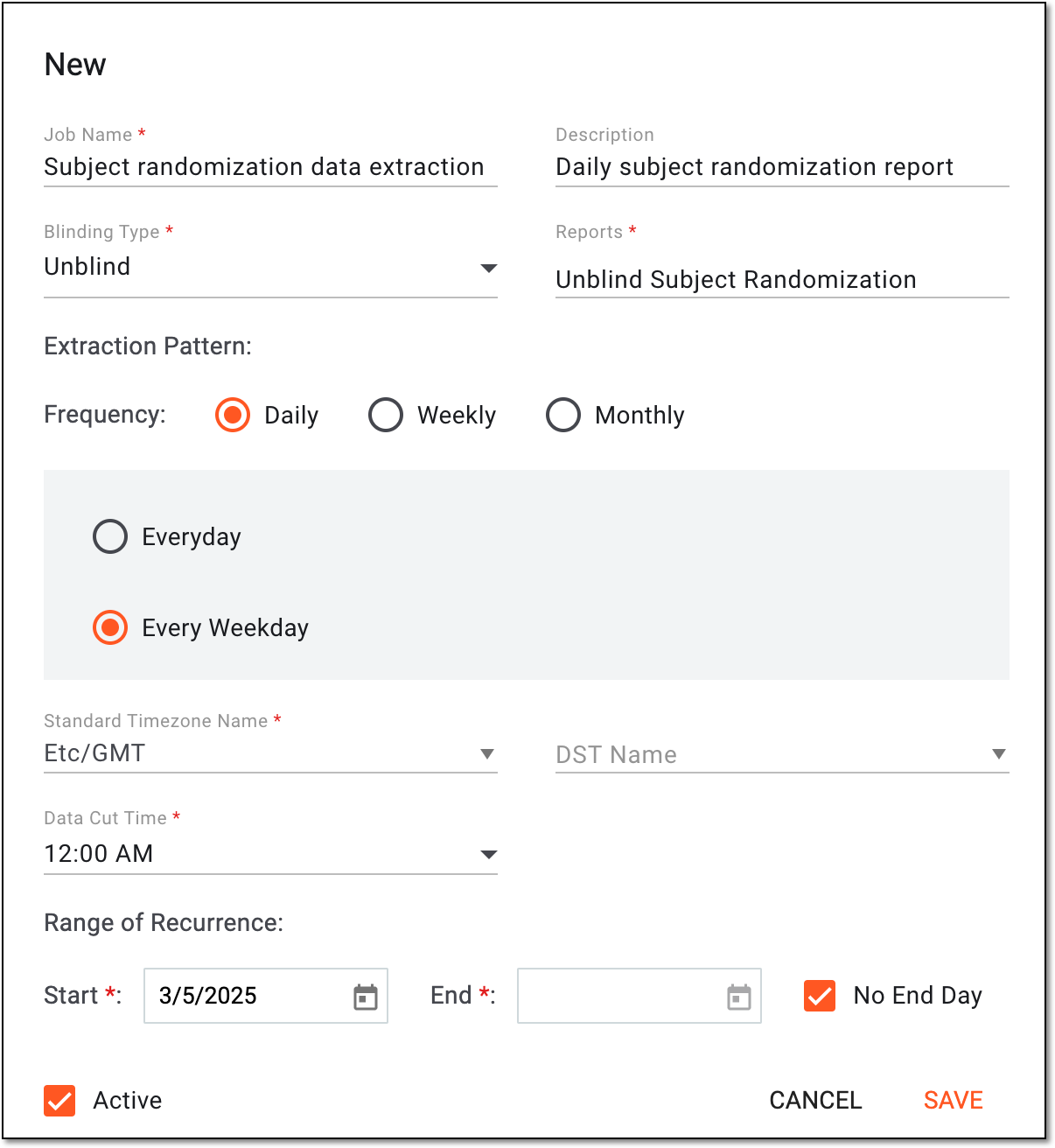Click the New dialog title
Screen dimensions: 1055x1148
pos(75,65)
